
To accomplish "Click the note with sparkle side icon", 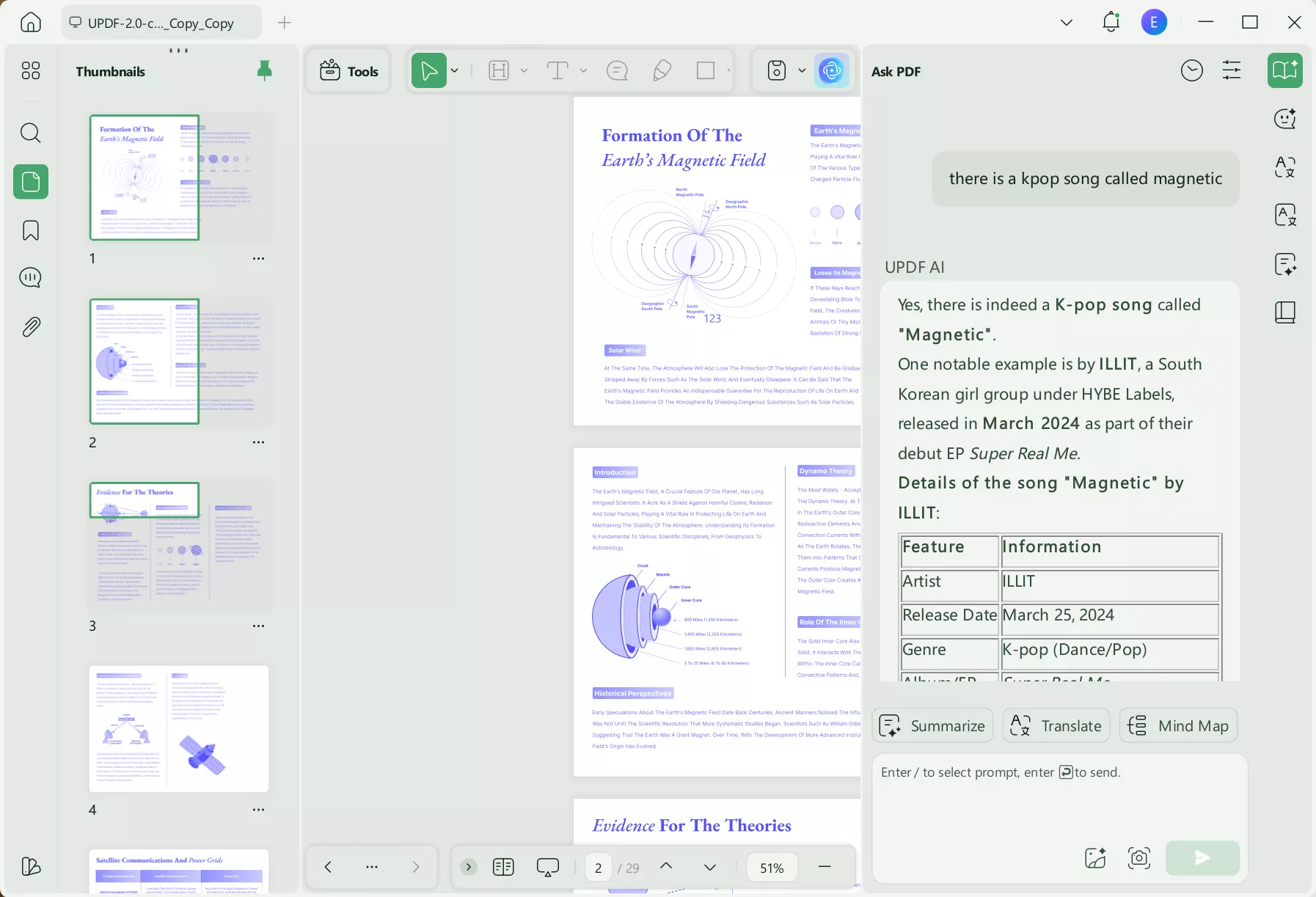I will [x=1285, y=264].
